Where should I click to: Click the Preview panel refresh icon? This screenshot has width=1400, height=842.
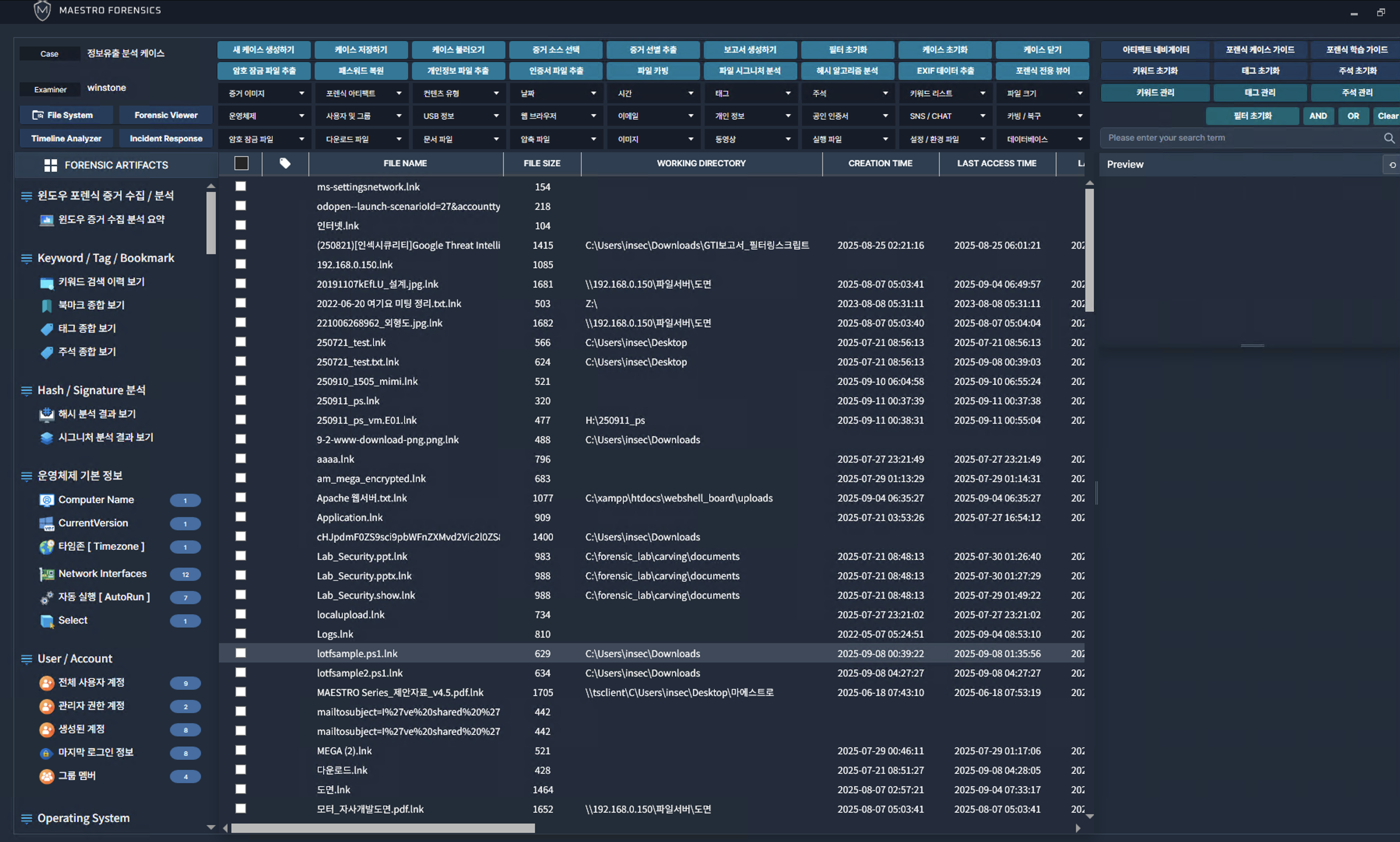[1392, 165]
